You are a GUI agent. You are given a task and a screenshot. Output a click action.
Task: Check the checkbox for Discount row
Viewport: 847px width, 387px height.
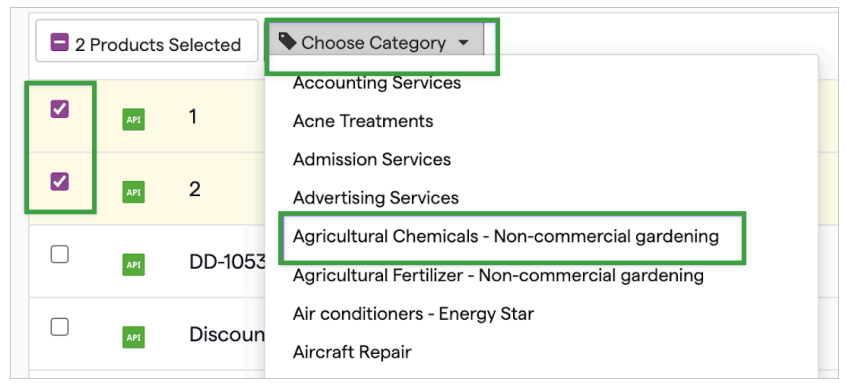tap(59, 326)
